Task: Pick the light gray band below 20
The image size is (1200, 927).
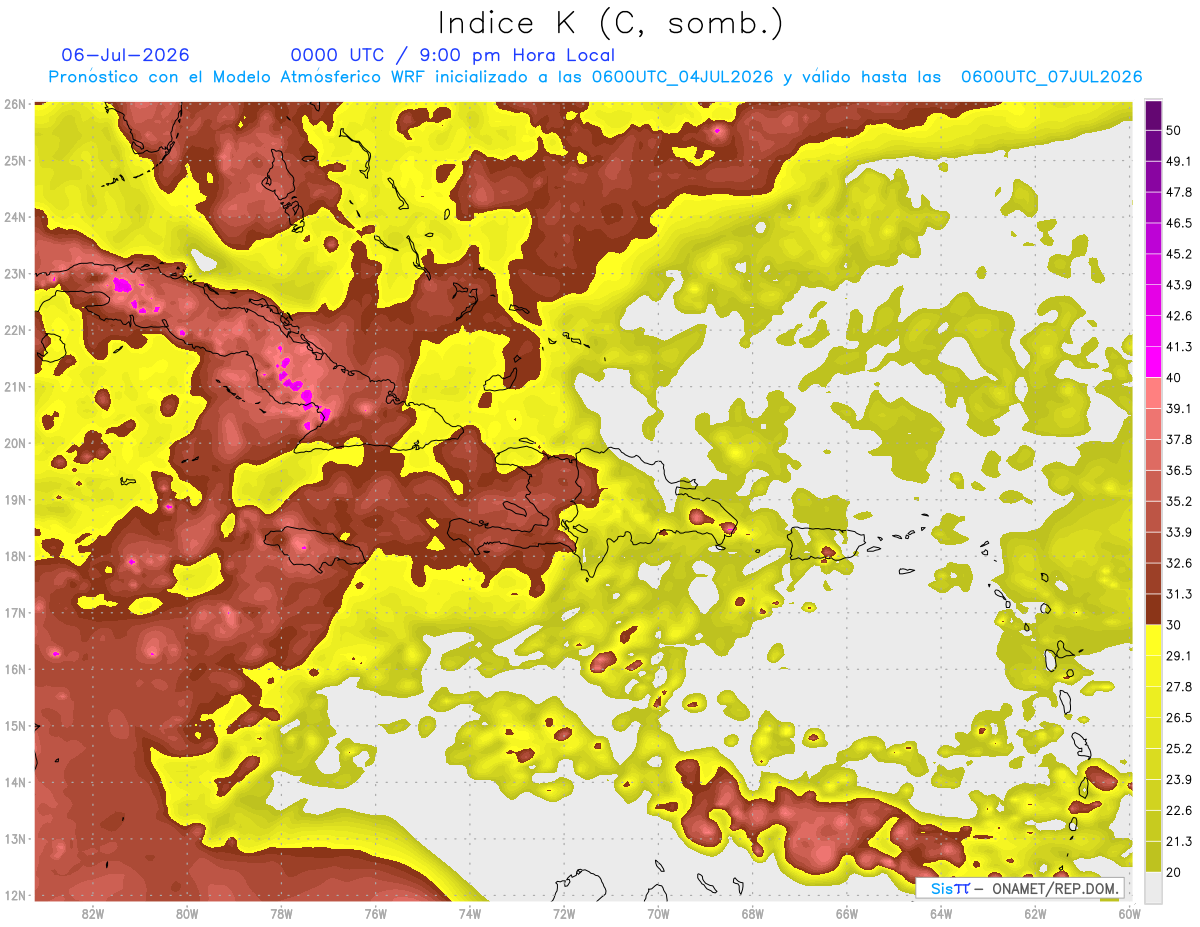Action: pos(1153,887)
